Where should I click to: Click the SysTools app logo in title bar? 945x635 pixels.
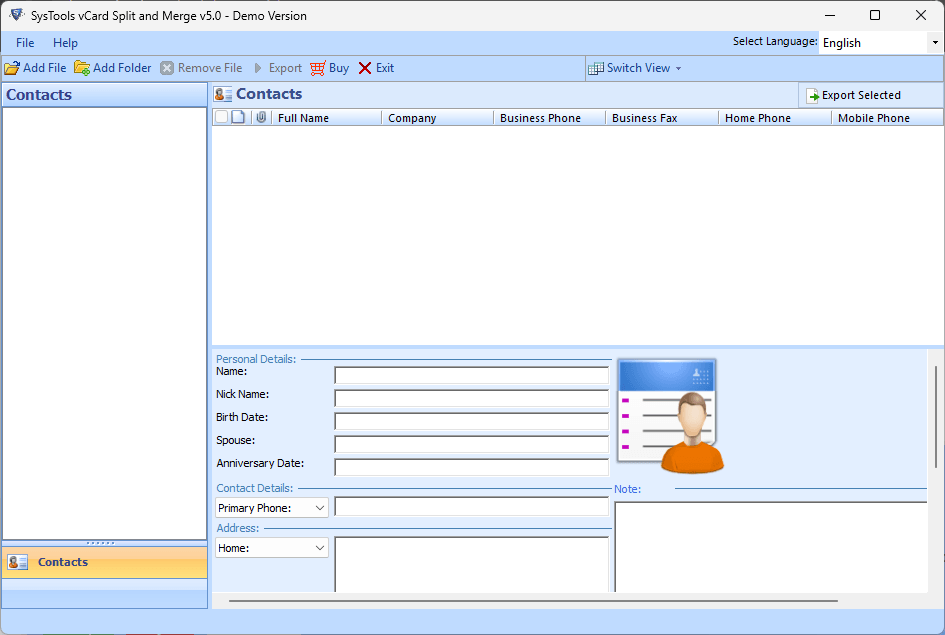pos(17,15)
